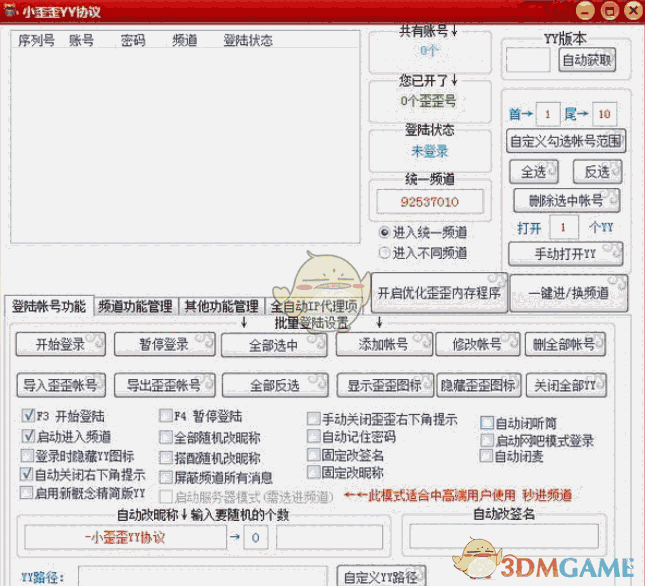Click the 登陆状态 column header
The height and width of the screenshot is (586, 645).
(x=248, y=40)
